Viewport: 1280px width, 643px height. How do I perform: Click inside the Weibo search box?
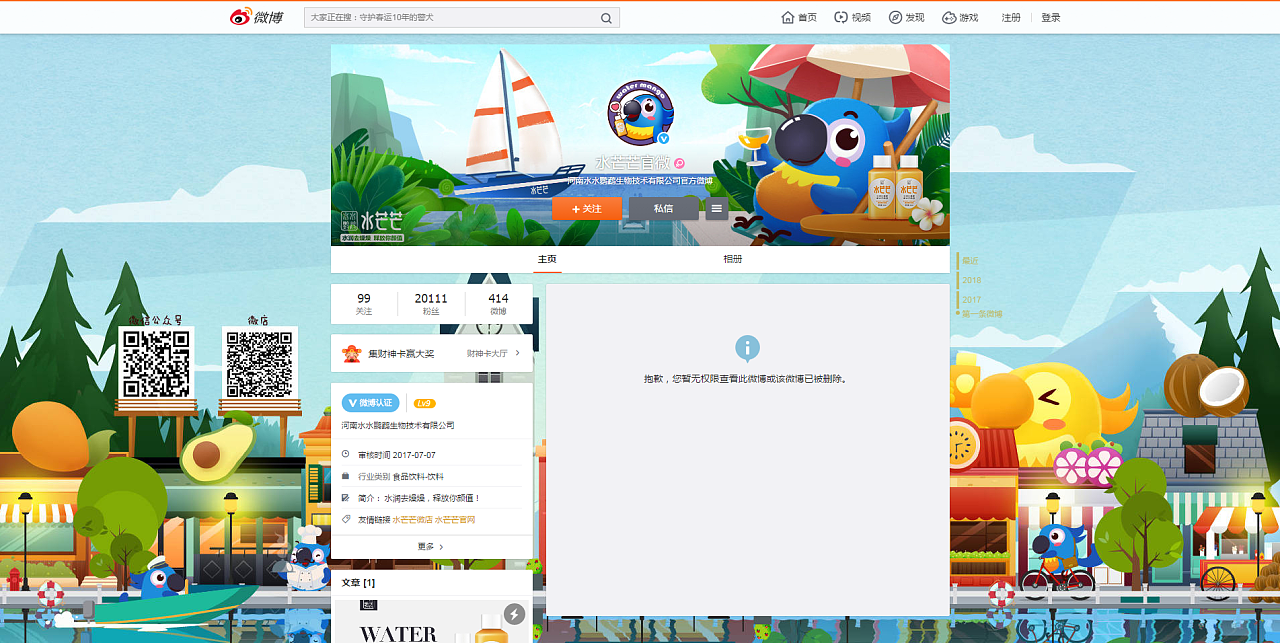[450, 18]
